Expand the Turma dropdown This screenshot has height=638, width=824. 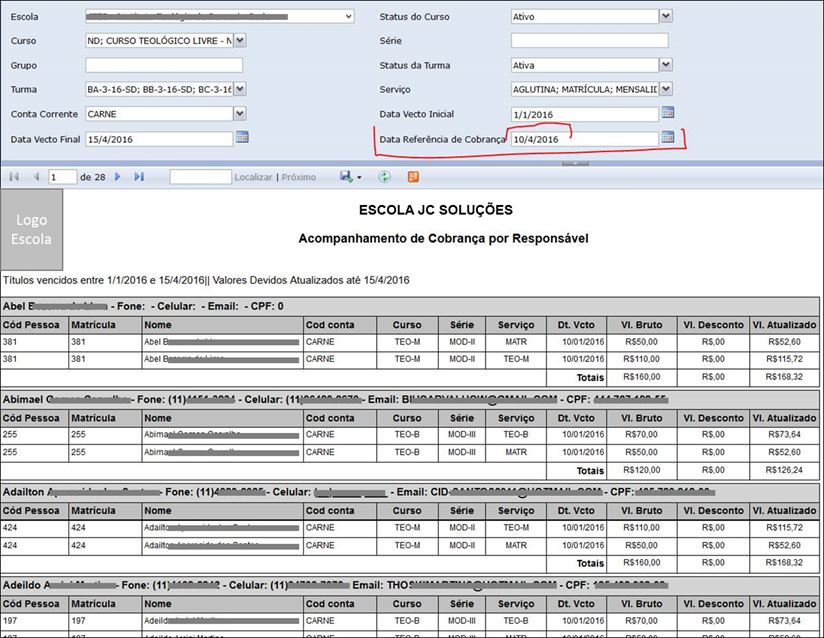point(240,89)
